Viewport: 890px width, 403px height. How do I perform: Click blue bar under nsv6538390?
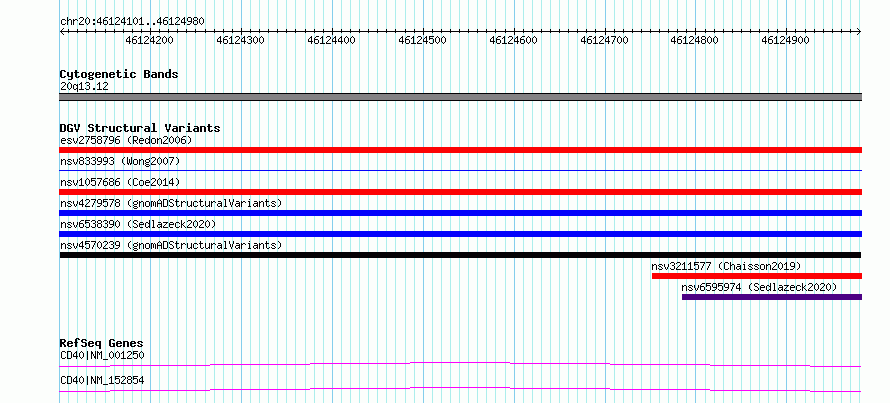(461, 234)
